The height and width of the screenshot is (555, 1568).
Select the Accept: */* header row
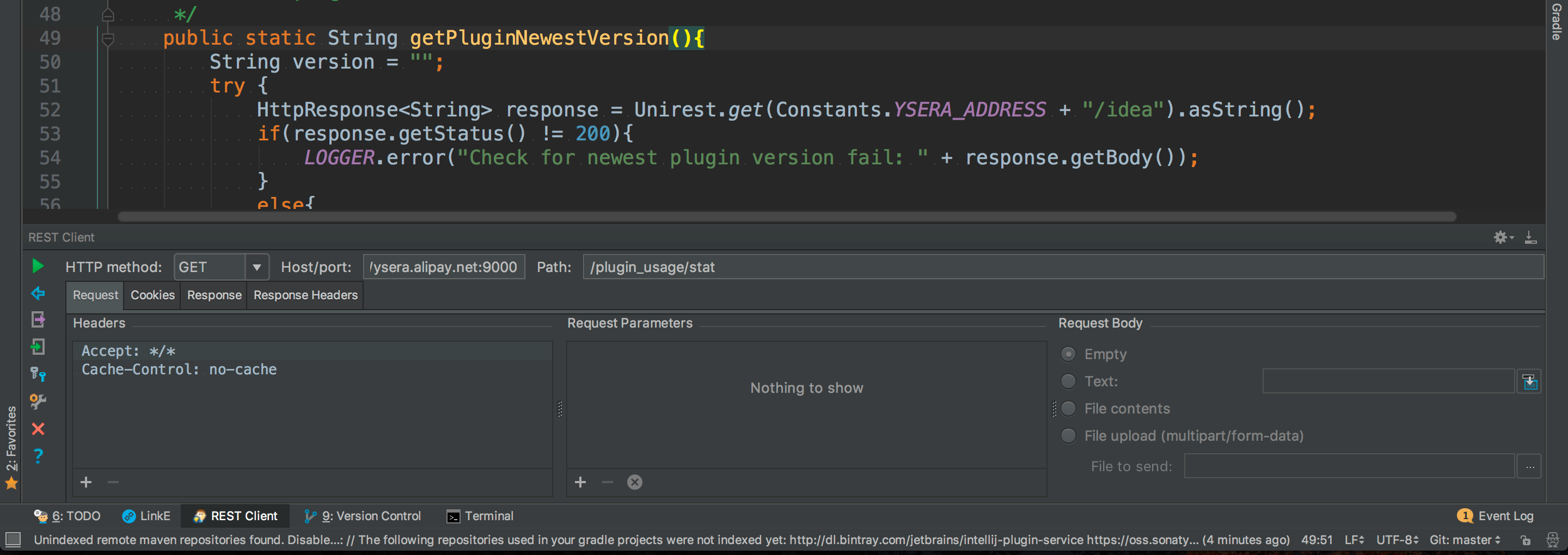pyautogui.click(x=313, y=351)
